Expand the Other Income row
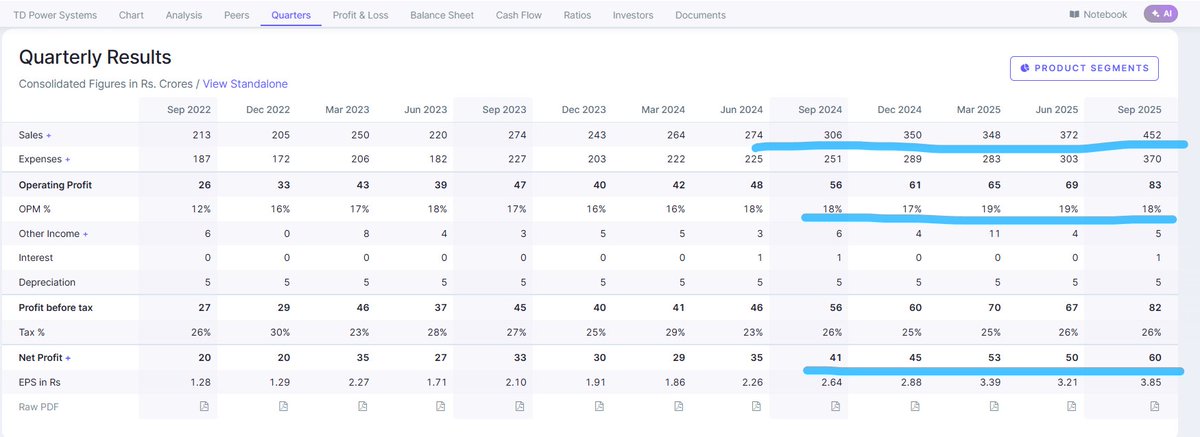1200x437 pixels. (86, 233)
